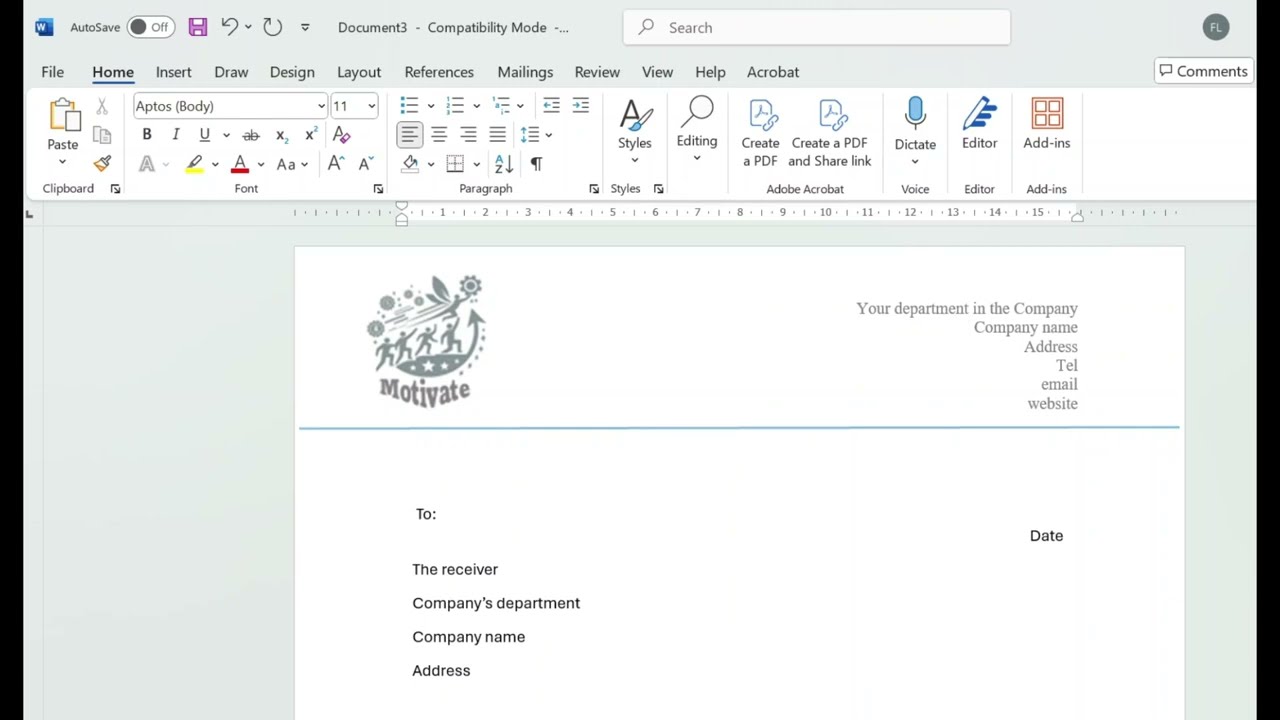1280x720 pixels.
Task: Click Create a PDF and Share link
Action: tap(830, 134)
